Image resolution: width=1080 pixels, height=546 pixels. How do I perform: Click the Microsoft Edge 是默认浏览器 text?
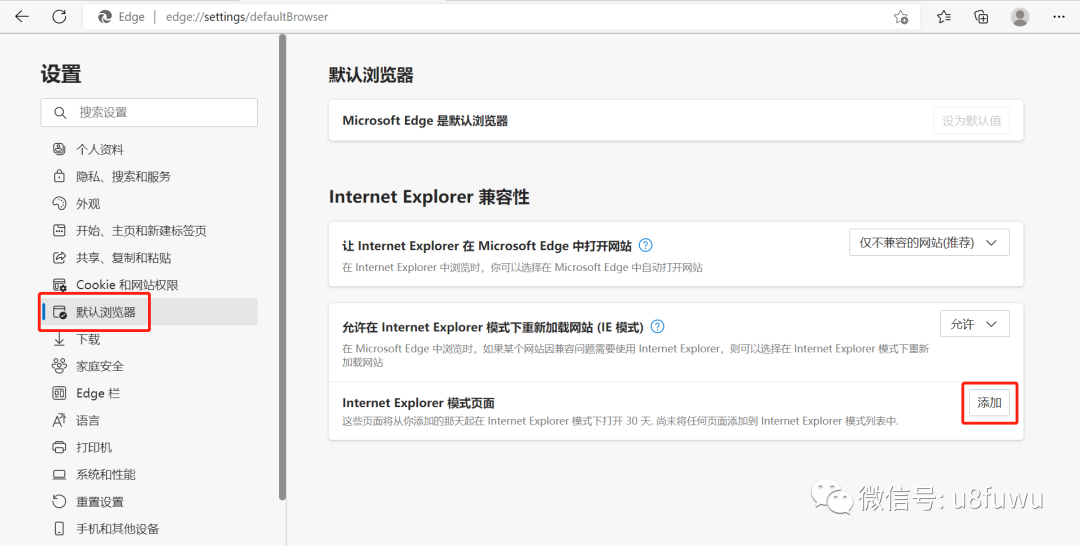pyautogui.click(x=425, y=120)
